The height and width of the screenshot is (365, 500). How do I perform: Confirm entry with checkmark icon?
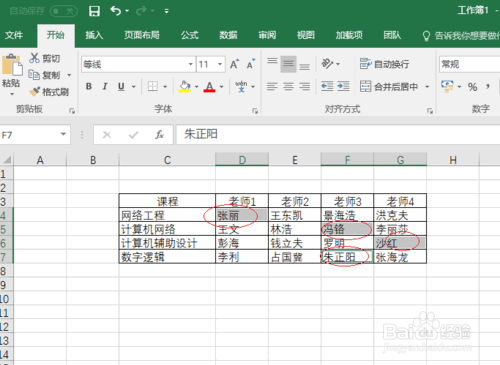click(133, 135)
